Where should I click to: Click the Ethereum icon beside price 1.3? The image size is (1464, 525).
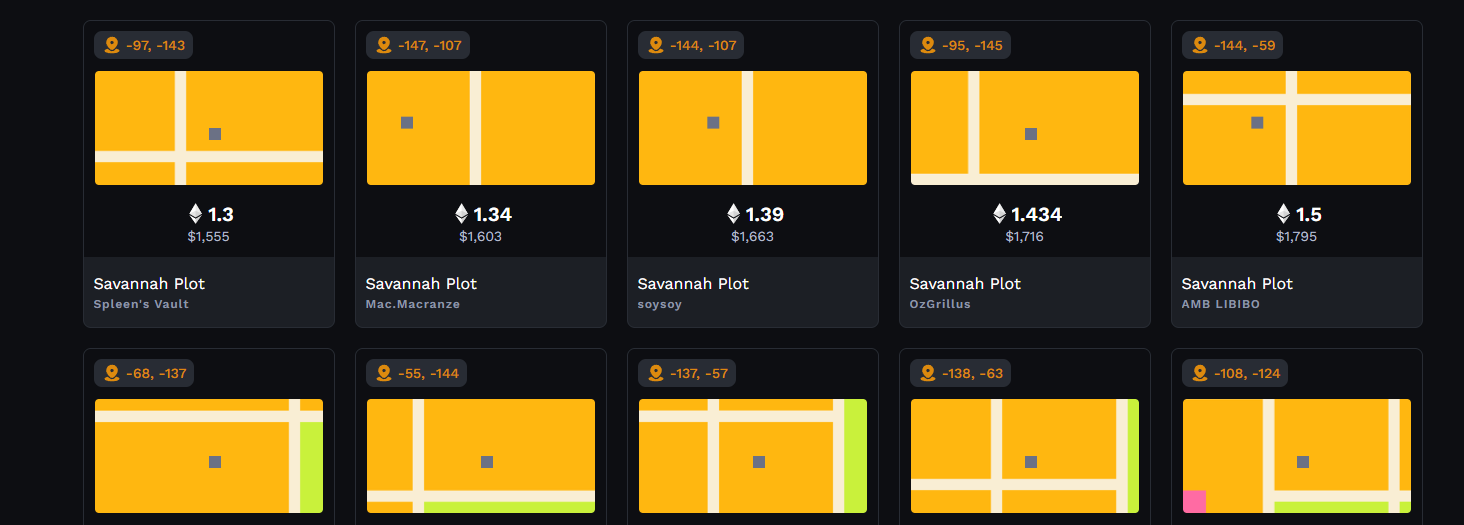(195, 214)
